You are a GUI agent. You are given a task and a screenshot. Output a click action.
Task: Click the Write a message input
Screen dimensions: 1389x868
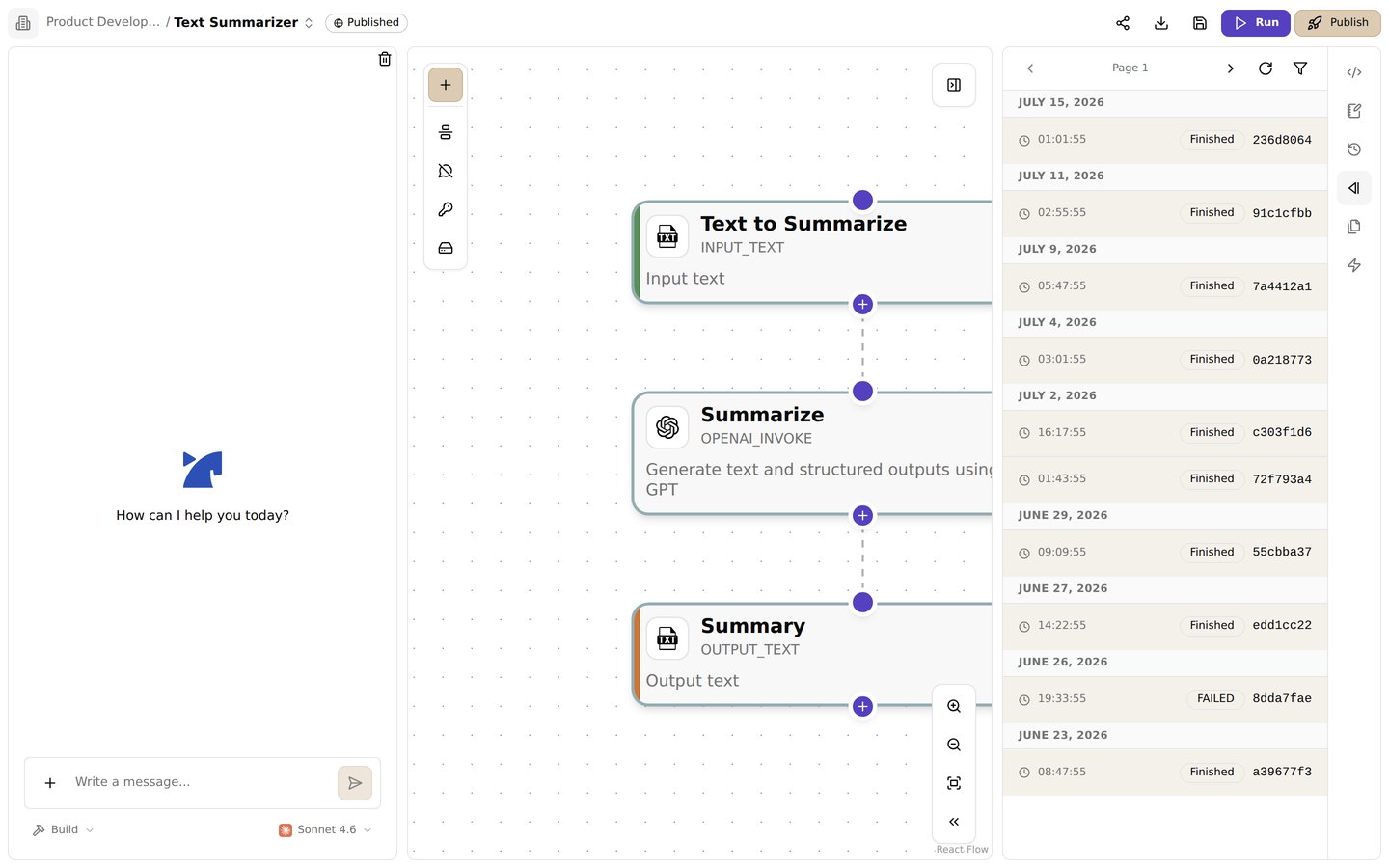[x=201, y=782]
